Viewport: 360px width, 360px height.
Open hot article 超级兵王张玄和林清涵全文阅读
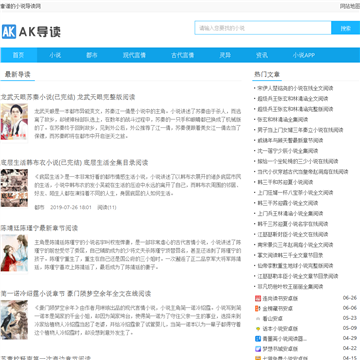[293, 99]
